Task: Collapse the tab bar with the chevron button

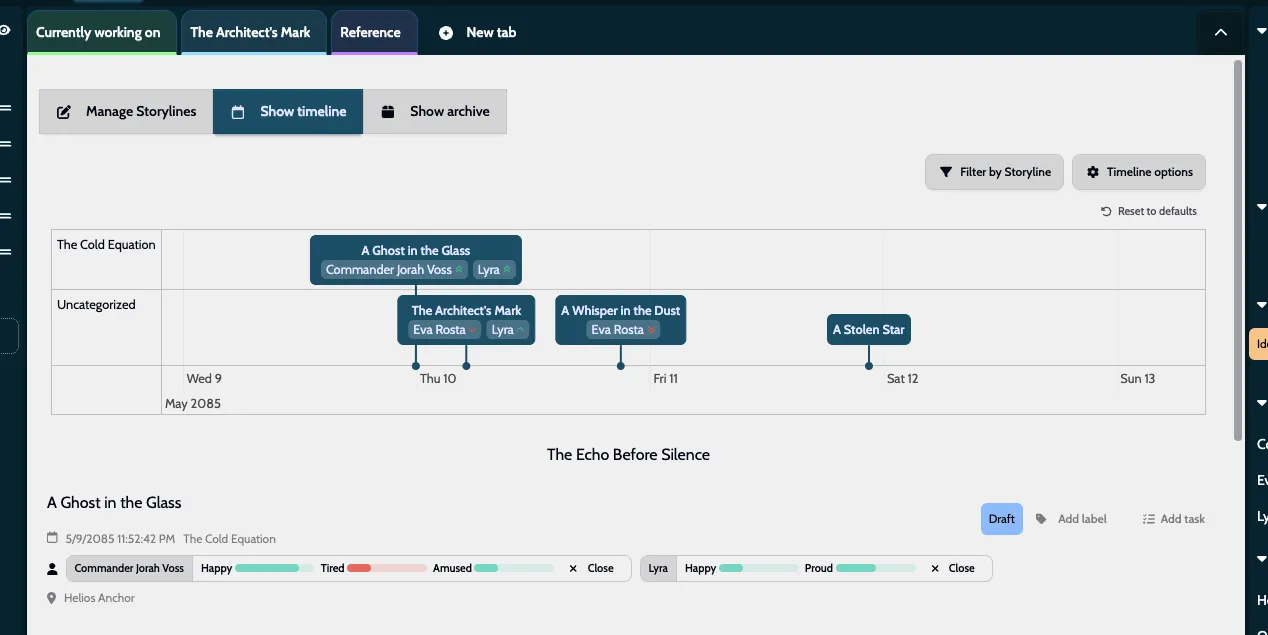Action: (x=1220, y=31)
